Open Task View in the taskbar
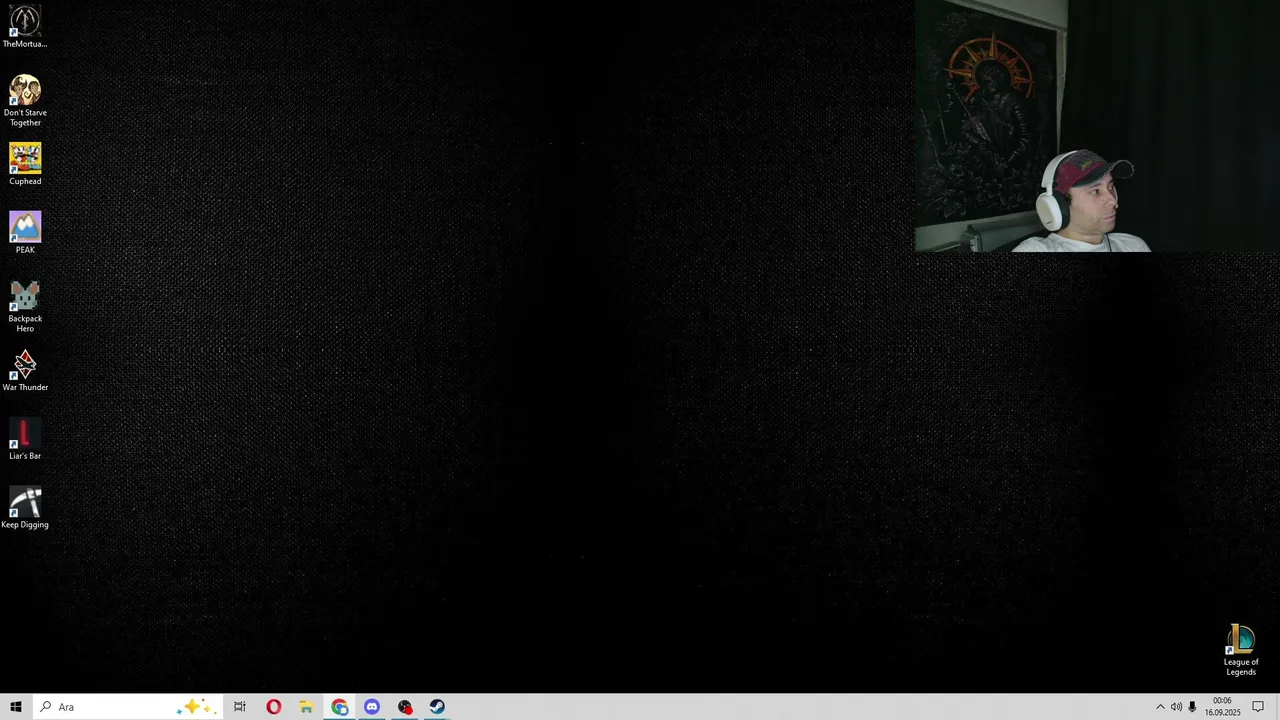Viewport: 1280px width, 720px height. pyautogui.click(x=240, y=707)
